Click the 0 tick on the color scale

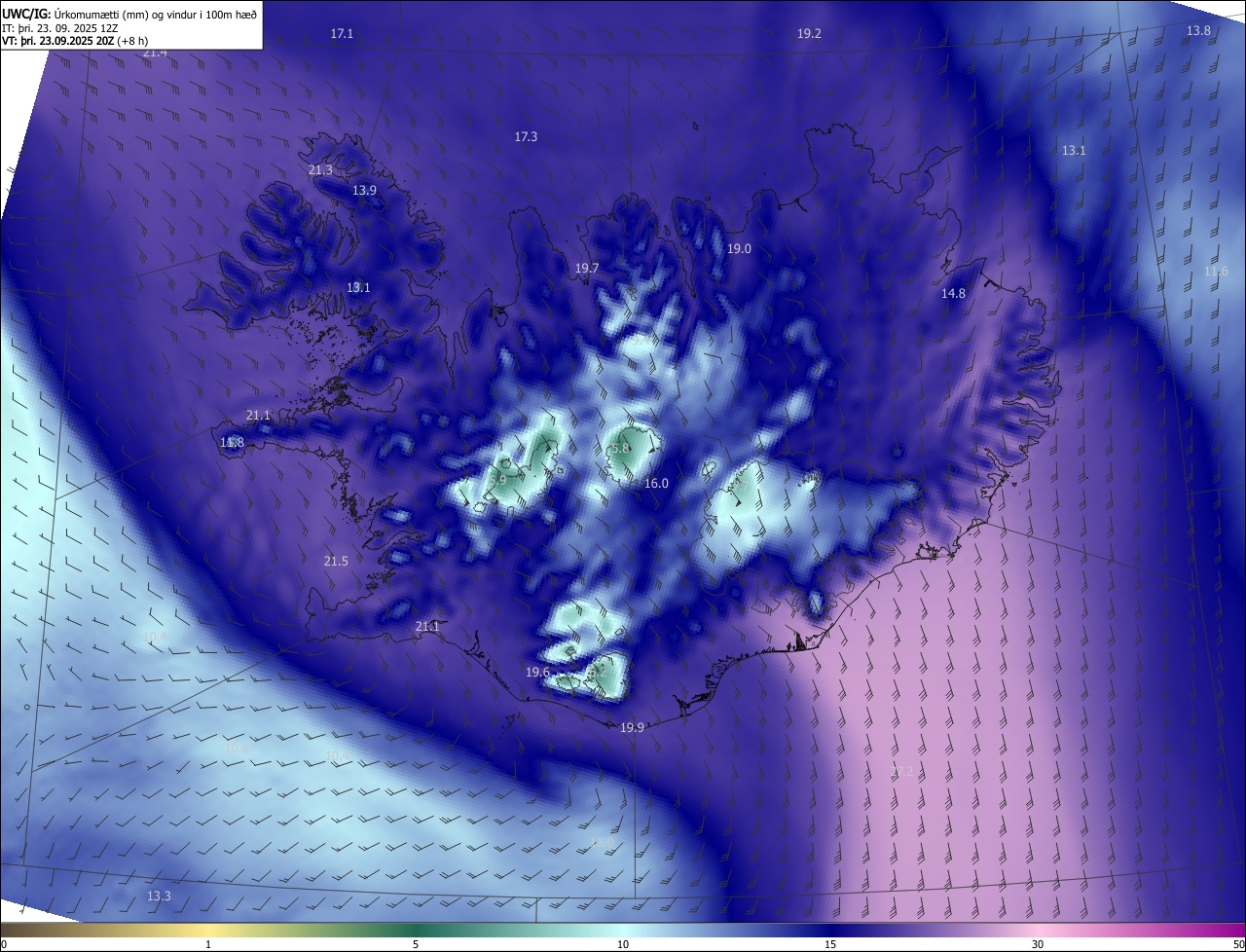[3, 944]
